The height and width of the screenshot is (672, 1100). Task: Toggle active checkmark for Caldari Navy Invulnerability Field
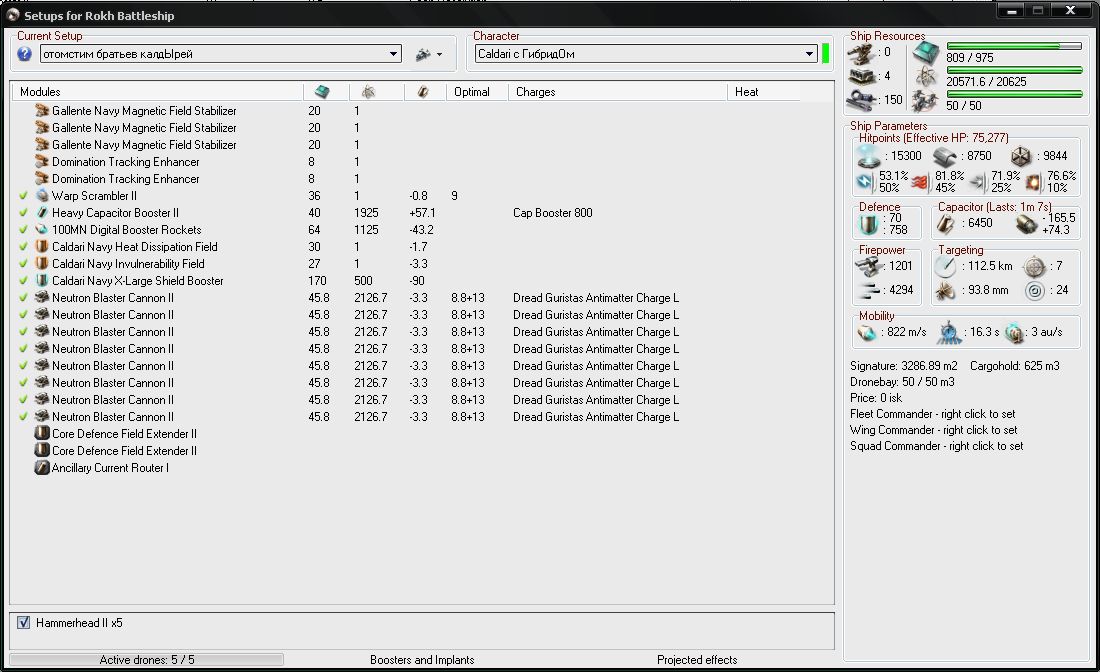point(23,264)
